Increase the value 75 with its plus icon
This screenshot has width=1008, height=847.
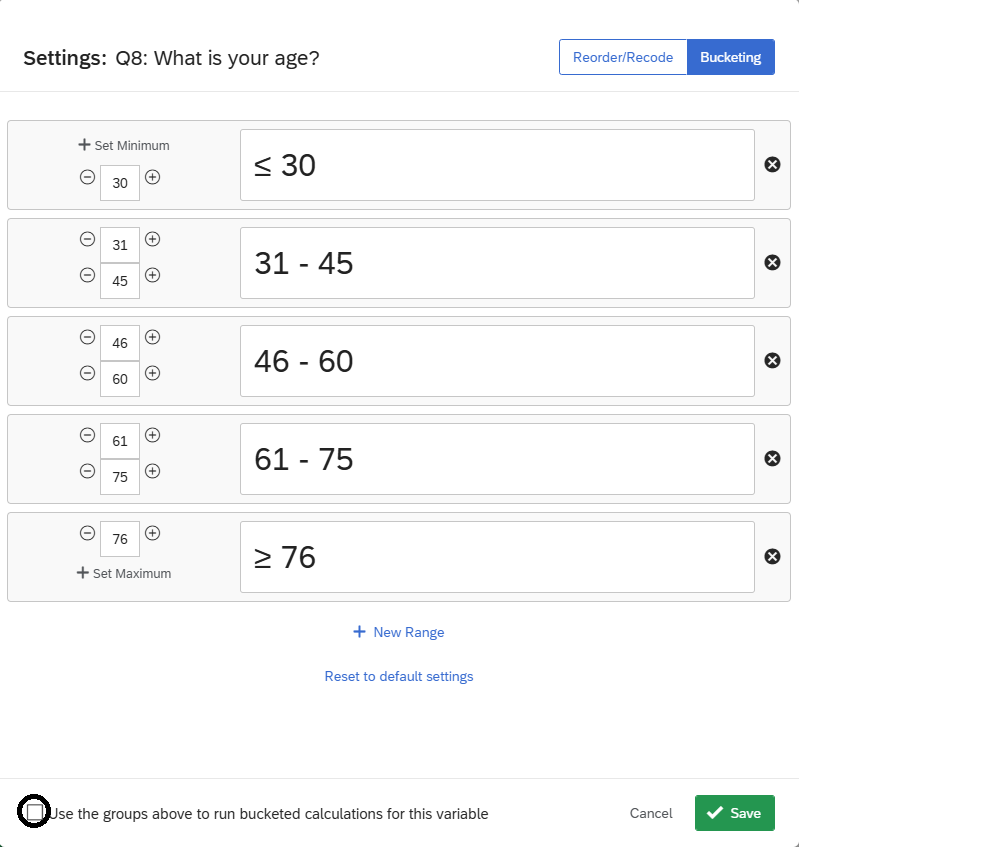pyautogui.click(x=152, y=471)
